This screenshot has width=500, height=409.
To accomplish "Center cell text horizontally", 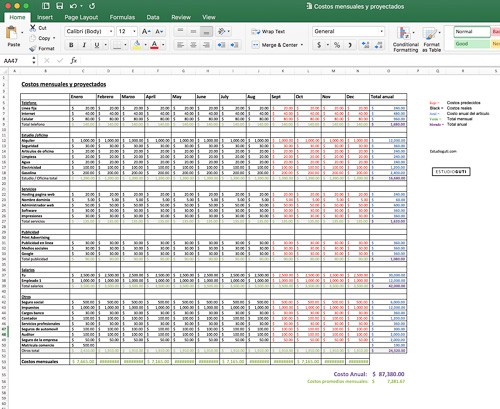I will click(x=193, y=45).
